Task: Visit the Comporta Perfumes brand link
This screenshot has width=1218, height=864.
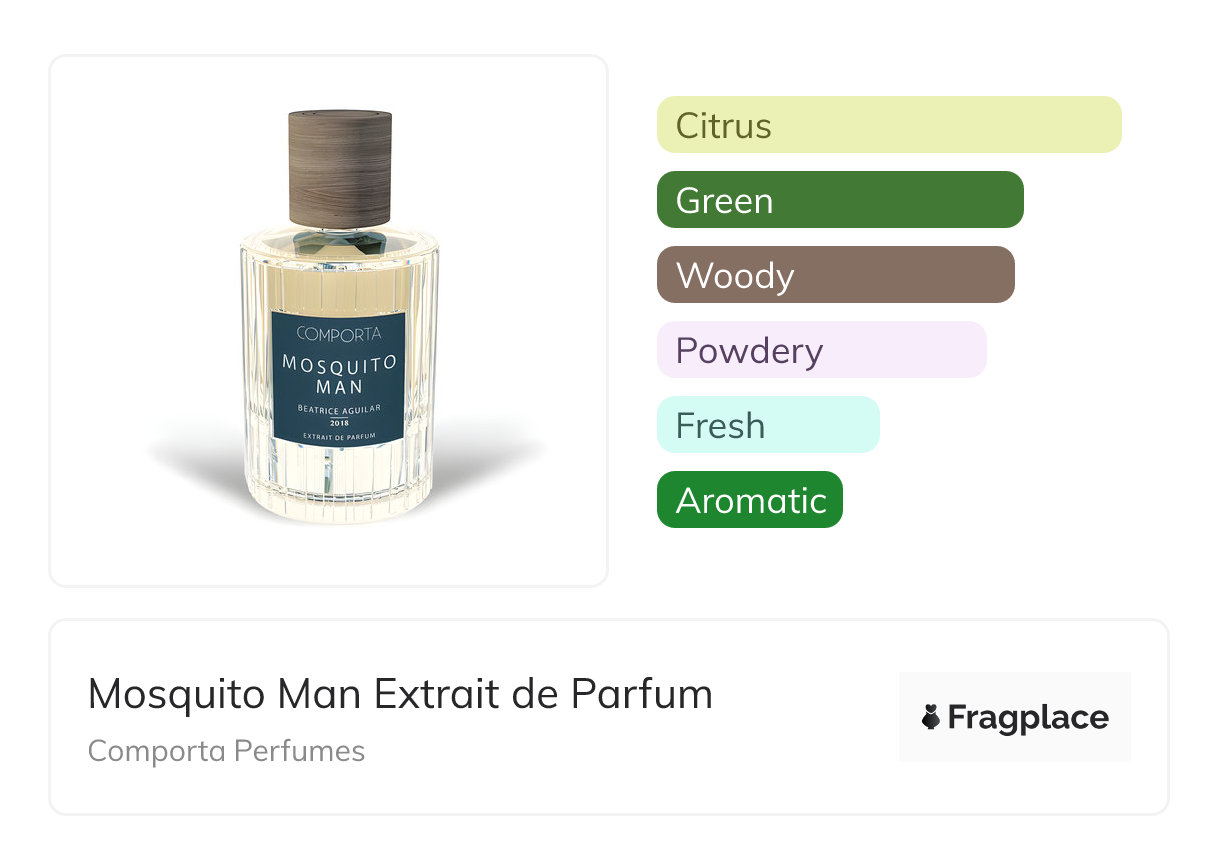Action: click(x=226, y=751)
